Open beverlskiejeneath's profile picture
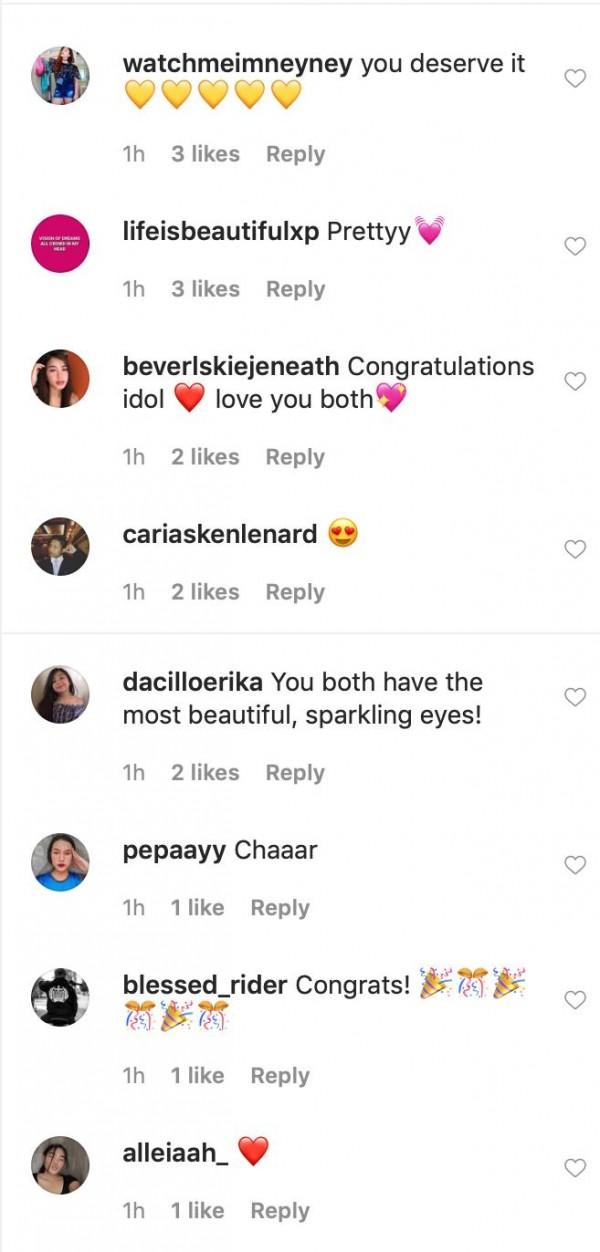 (x=61, y=379)
